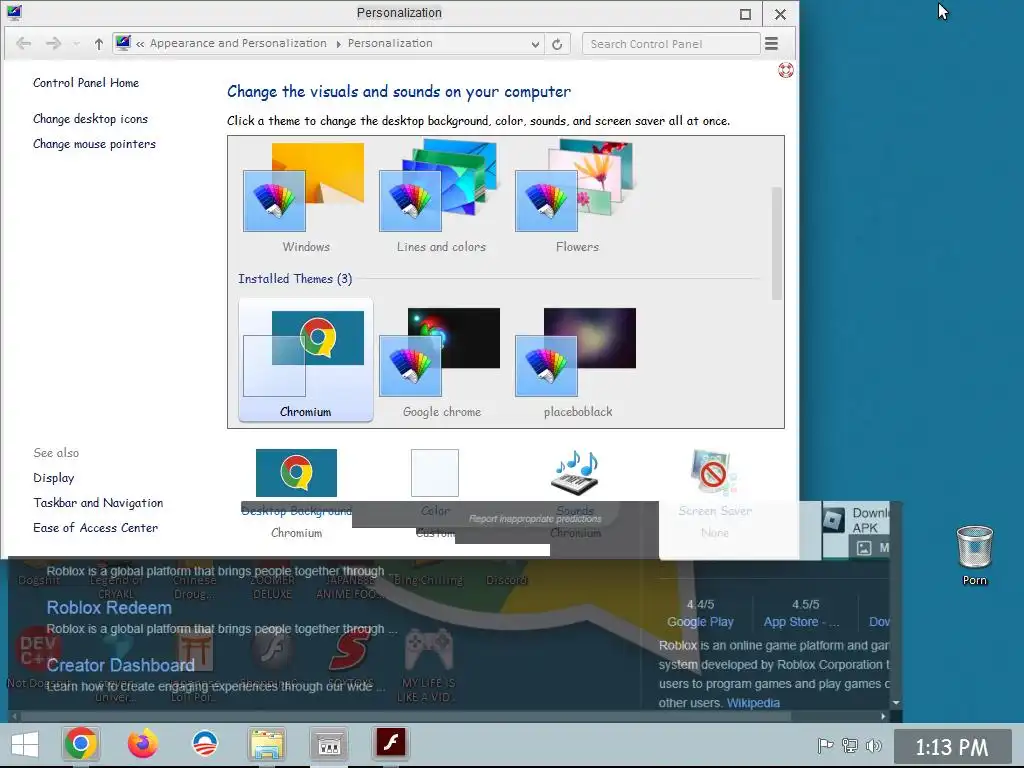Viewport: 1024px width, 768px height.
Task: Click the 1:13 PM clock
Action: pos(952,746)
